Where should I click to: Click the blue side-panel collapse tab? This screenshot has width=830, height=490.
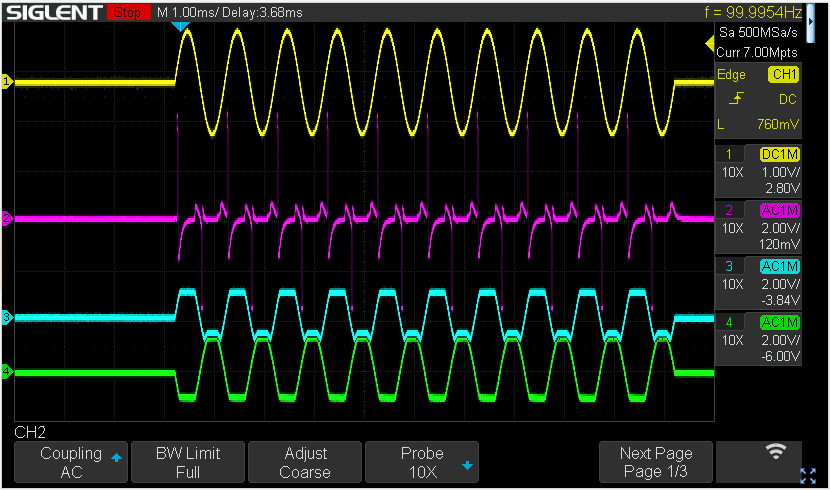click(810, 23)
